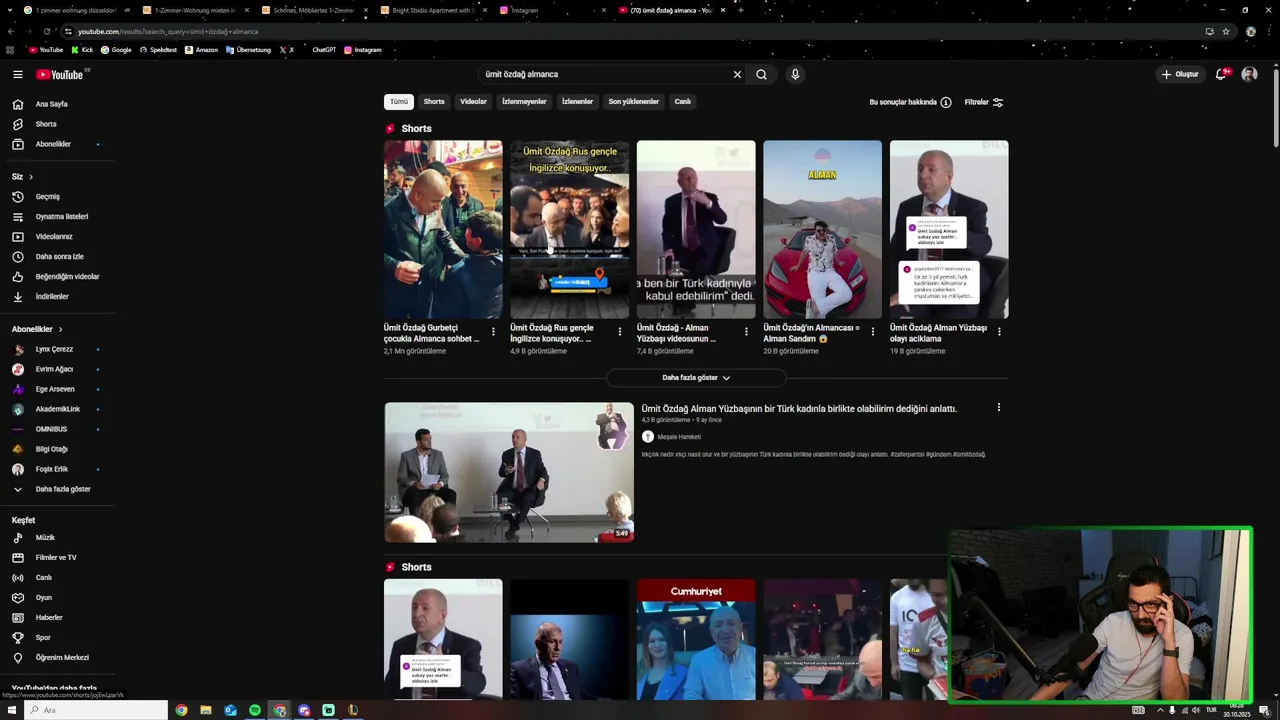This screenshot has height=720, width=1280.
Task: Select the İzlenenler filter chip
Action: click(x=577, y=102)
